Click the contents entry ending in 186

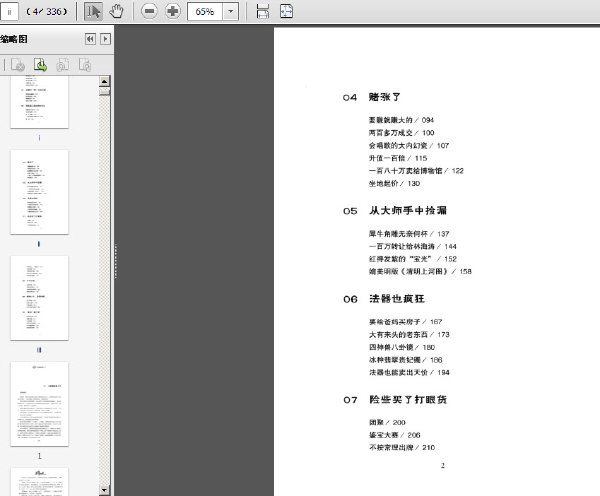tap(405, 360)
